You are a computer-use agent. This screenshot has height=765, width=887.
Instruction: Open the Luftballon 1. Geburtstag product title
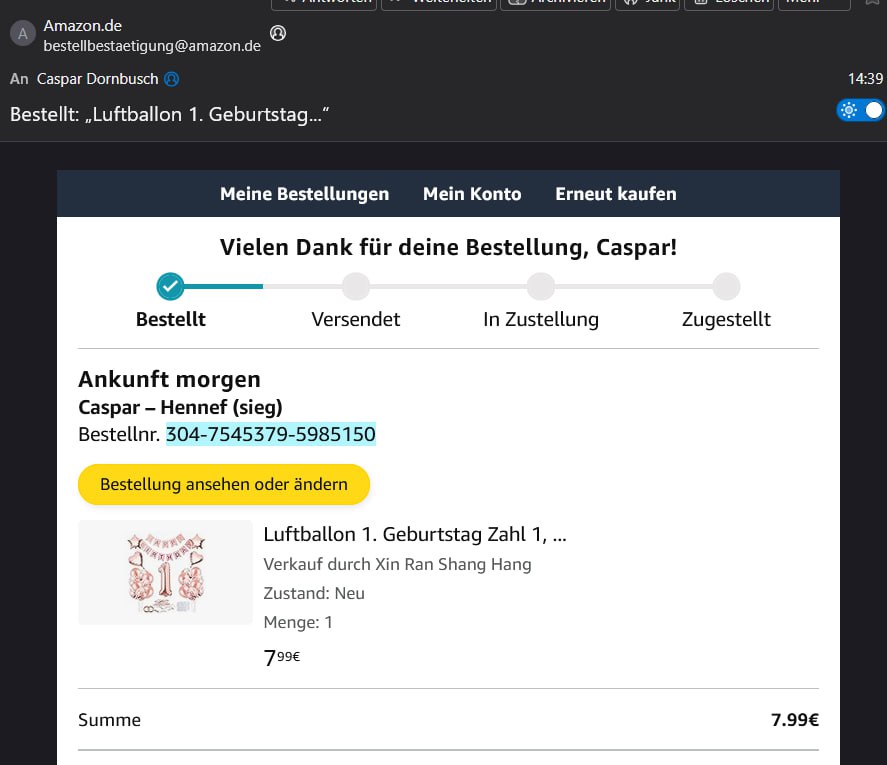coord(414,534)
